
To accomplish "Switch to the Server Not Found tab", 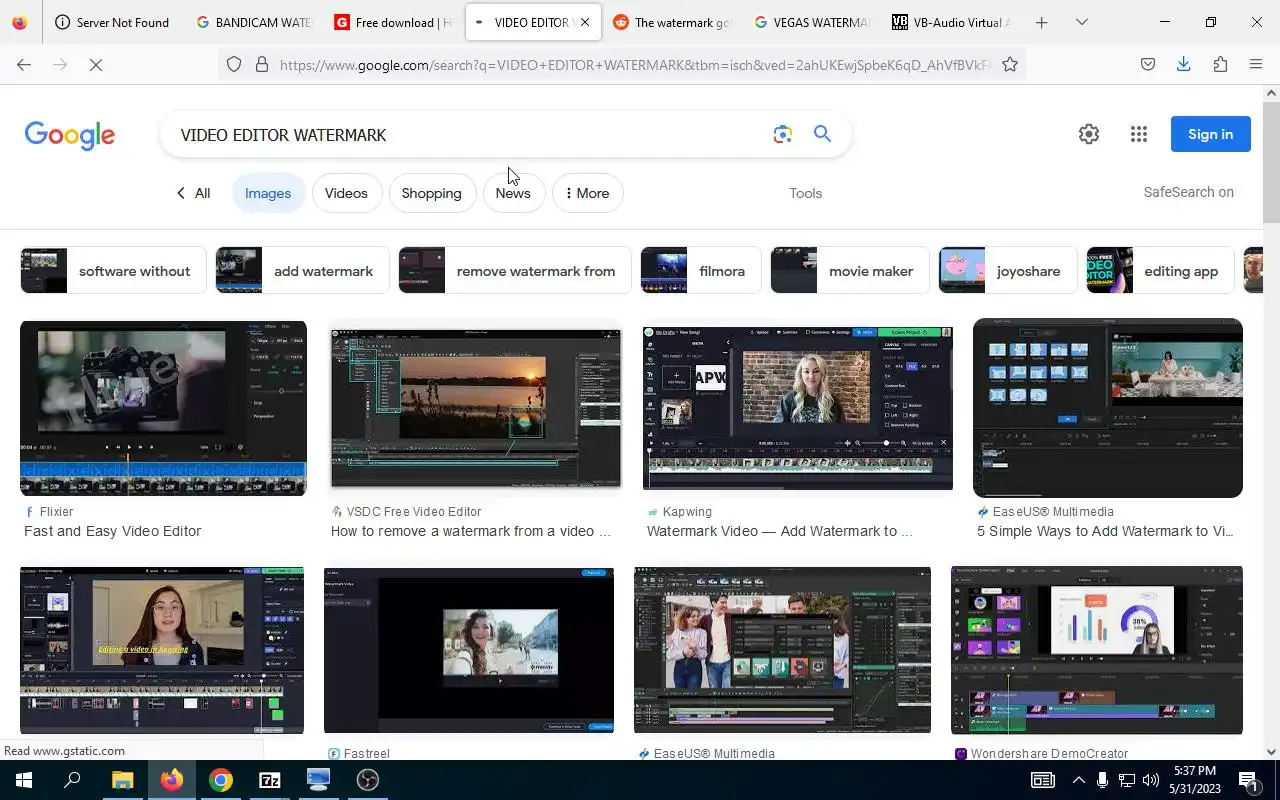I will [x=112, y=22].
